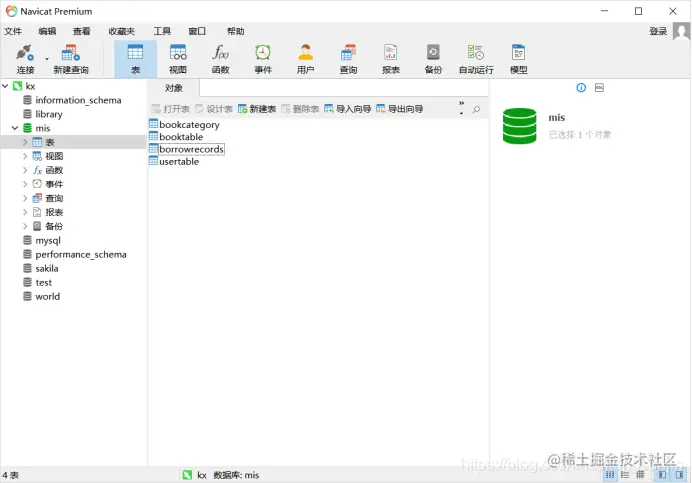Expand the Tables (表) tree node

25,142
